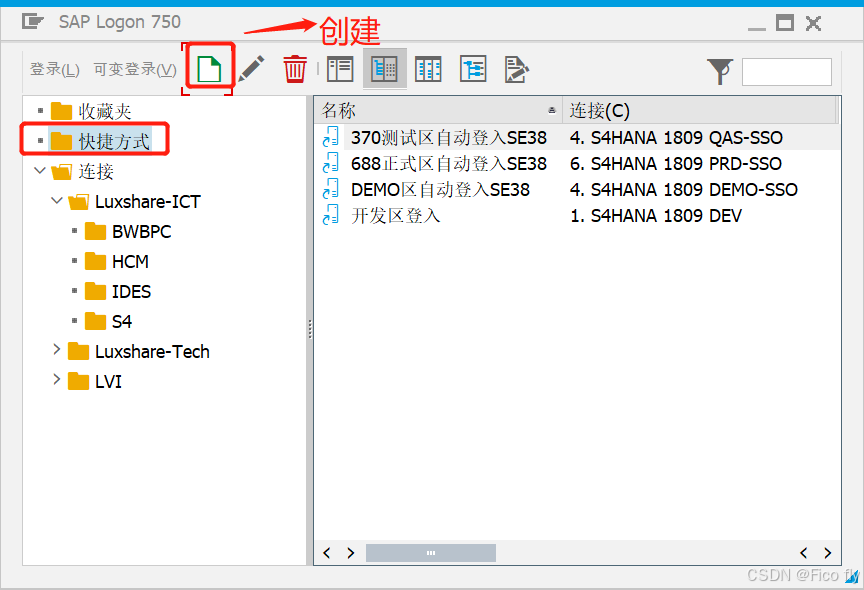
Task: Select row 开发区登入
Action: pos(396,215)
